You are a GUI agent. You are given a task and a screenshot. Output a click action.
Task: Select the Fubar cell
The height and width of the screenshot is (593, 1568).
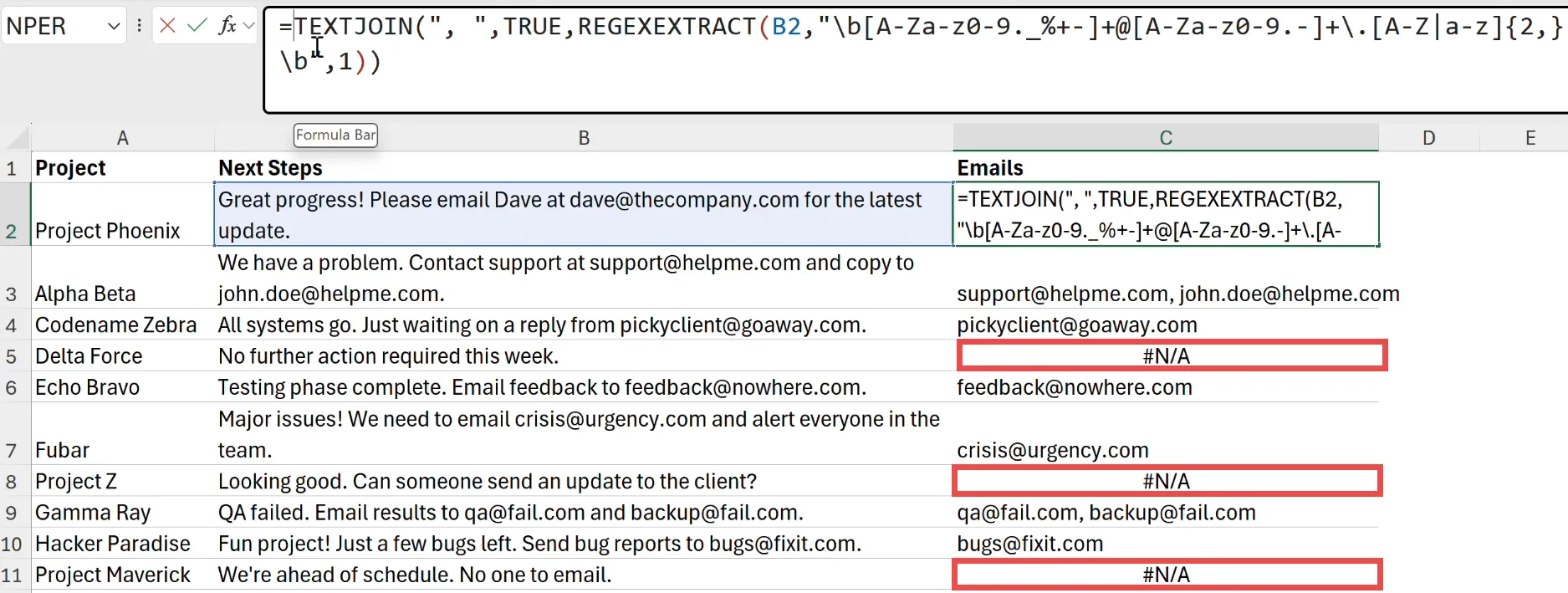pos(123,434)
